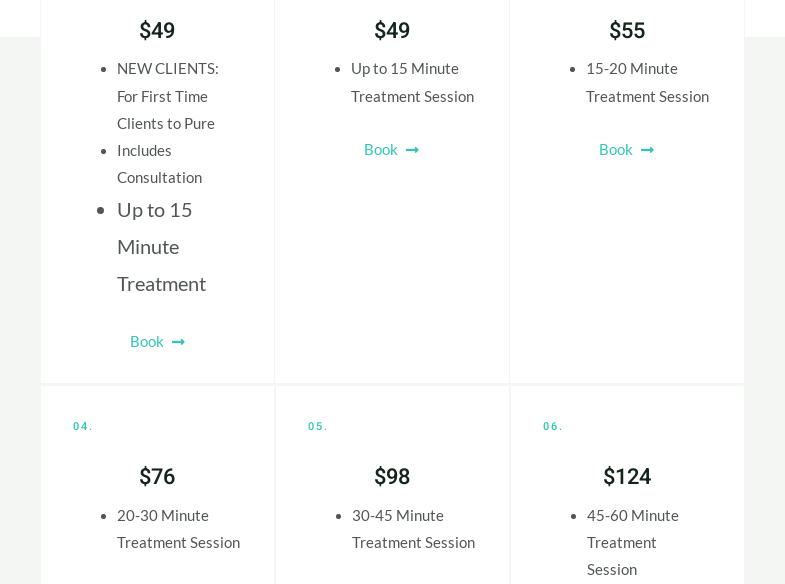The height and width of the screenshot is (584, 785).
Task: Click the 04. card number label
Action: click(83, 427)
